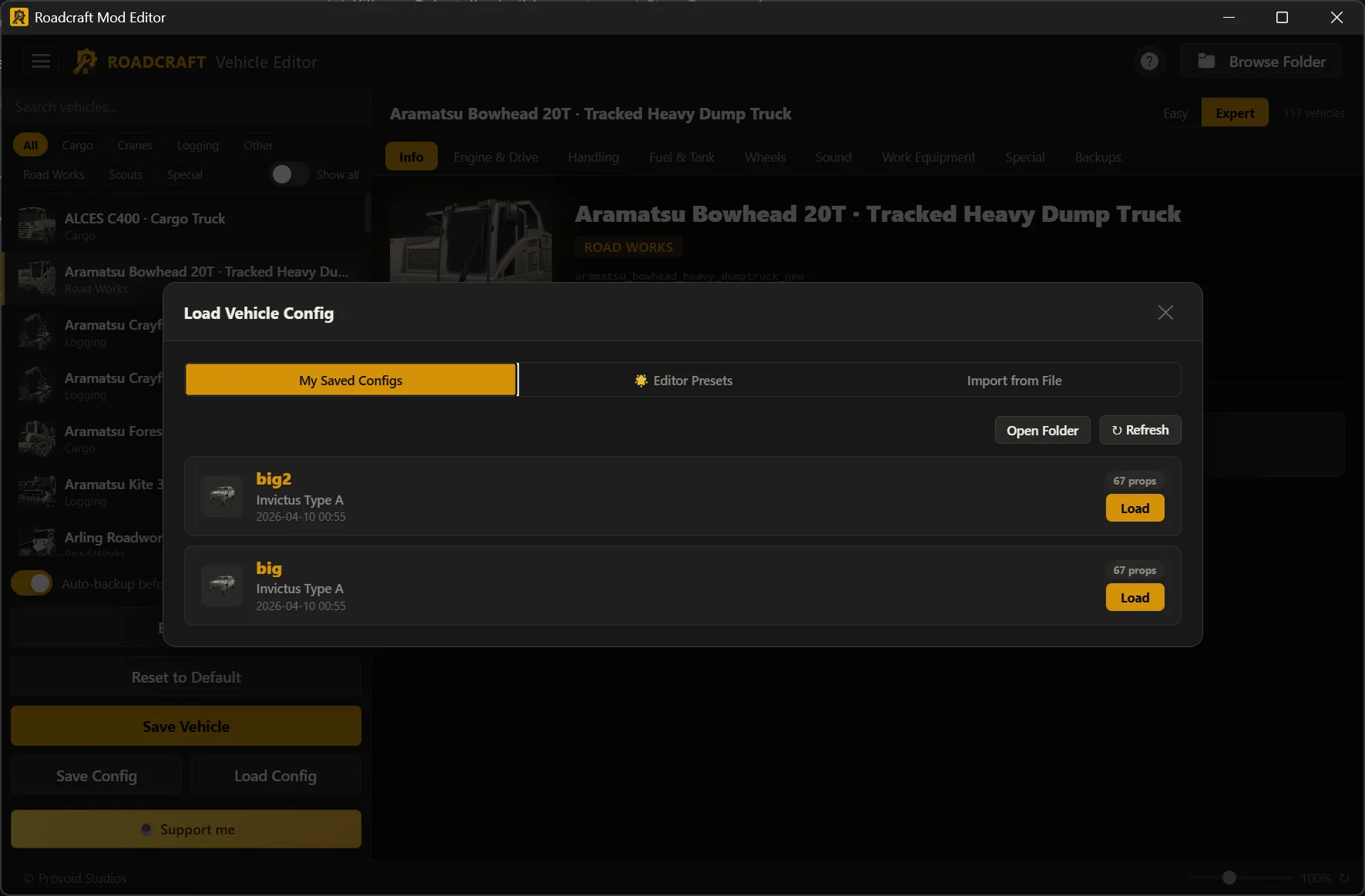Click the Open Folder button
This screenshot has height=896, width=1365.
(x=1042, y=430)
